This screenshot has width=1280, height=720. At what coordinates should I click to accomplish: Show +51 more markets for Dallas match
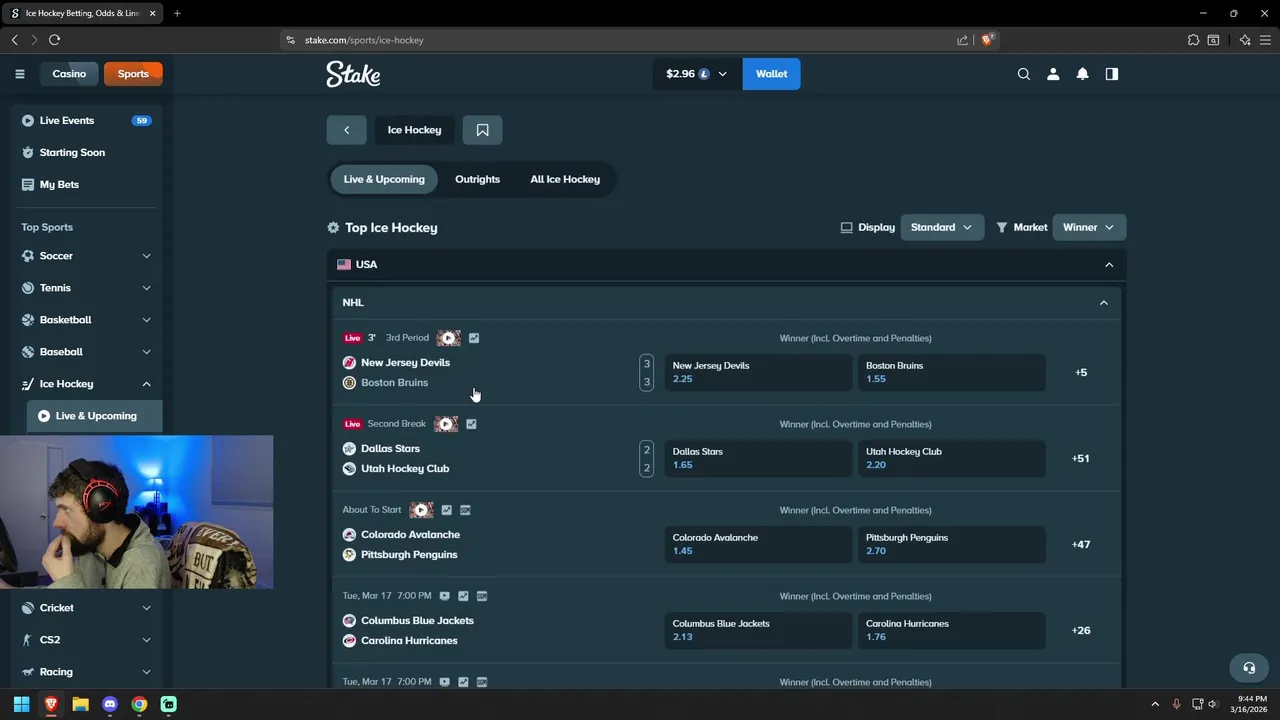coord(1080,459)
